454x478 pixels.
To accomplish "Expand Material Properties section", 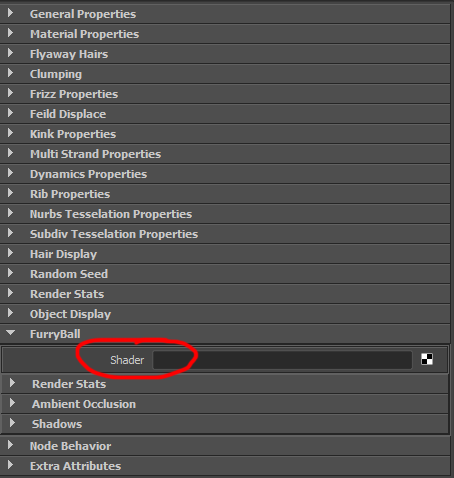I will (10, 33).
